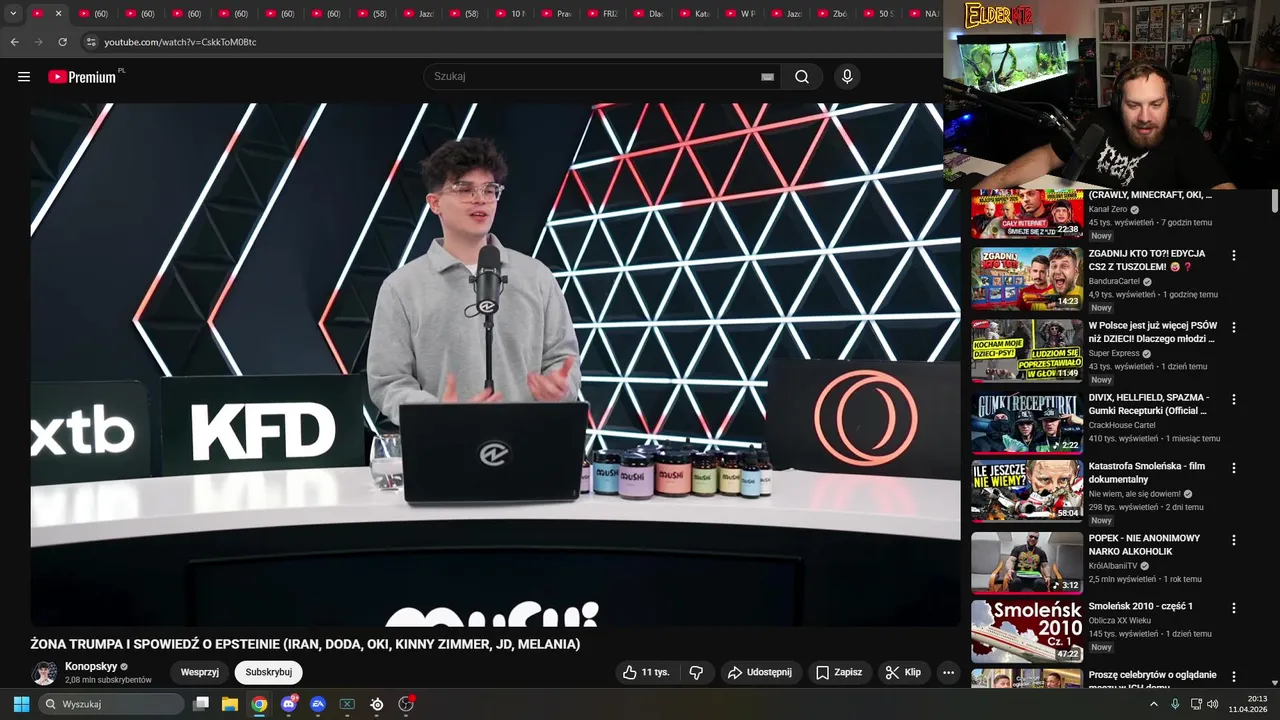Screen dimensions: 1280x720
Task: Like the video with 11 tys. thumbs up
Action: tap(646, 673)
